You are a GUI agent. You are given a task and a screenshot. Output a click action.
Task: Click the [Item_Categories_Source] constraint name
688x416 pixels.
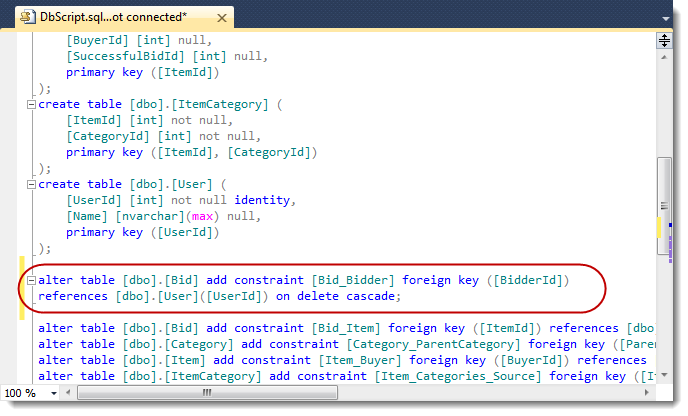coord(458,377)
